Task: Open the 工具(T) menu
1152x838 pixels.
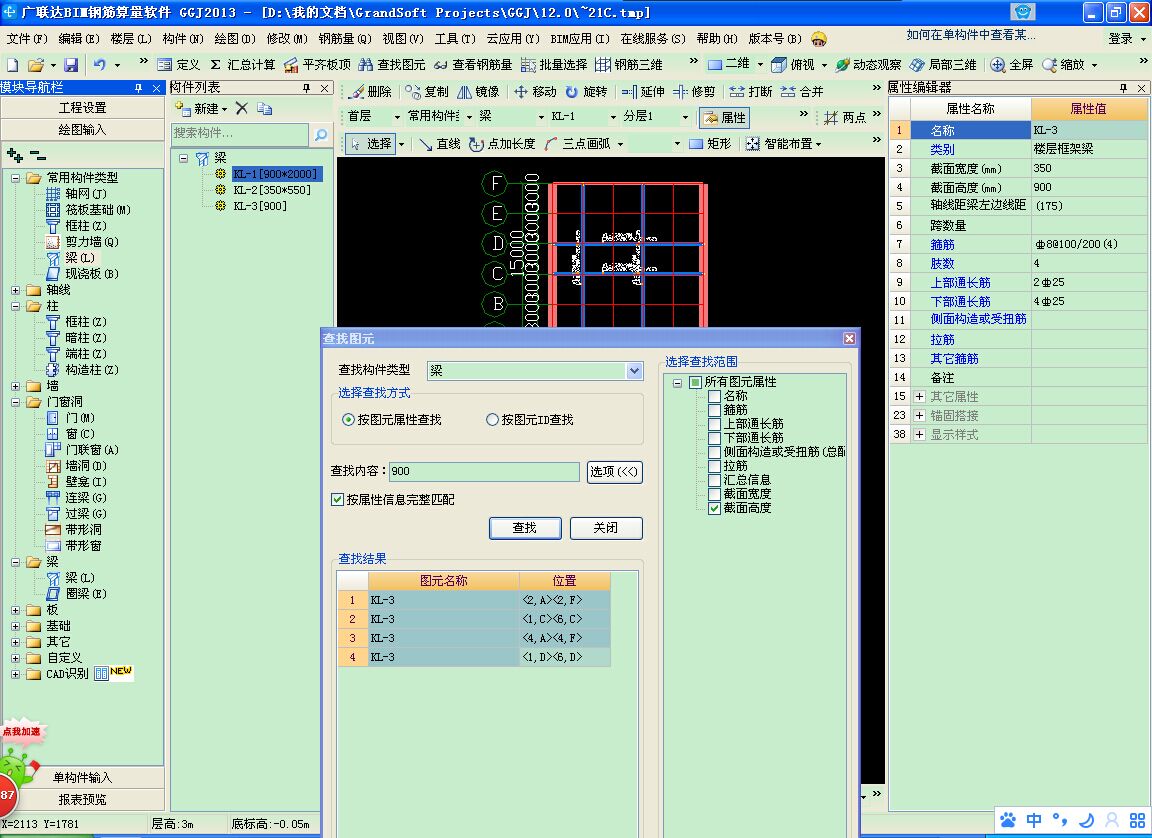Action: coord(455,38)
